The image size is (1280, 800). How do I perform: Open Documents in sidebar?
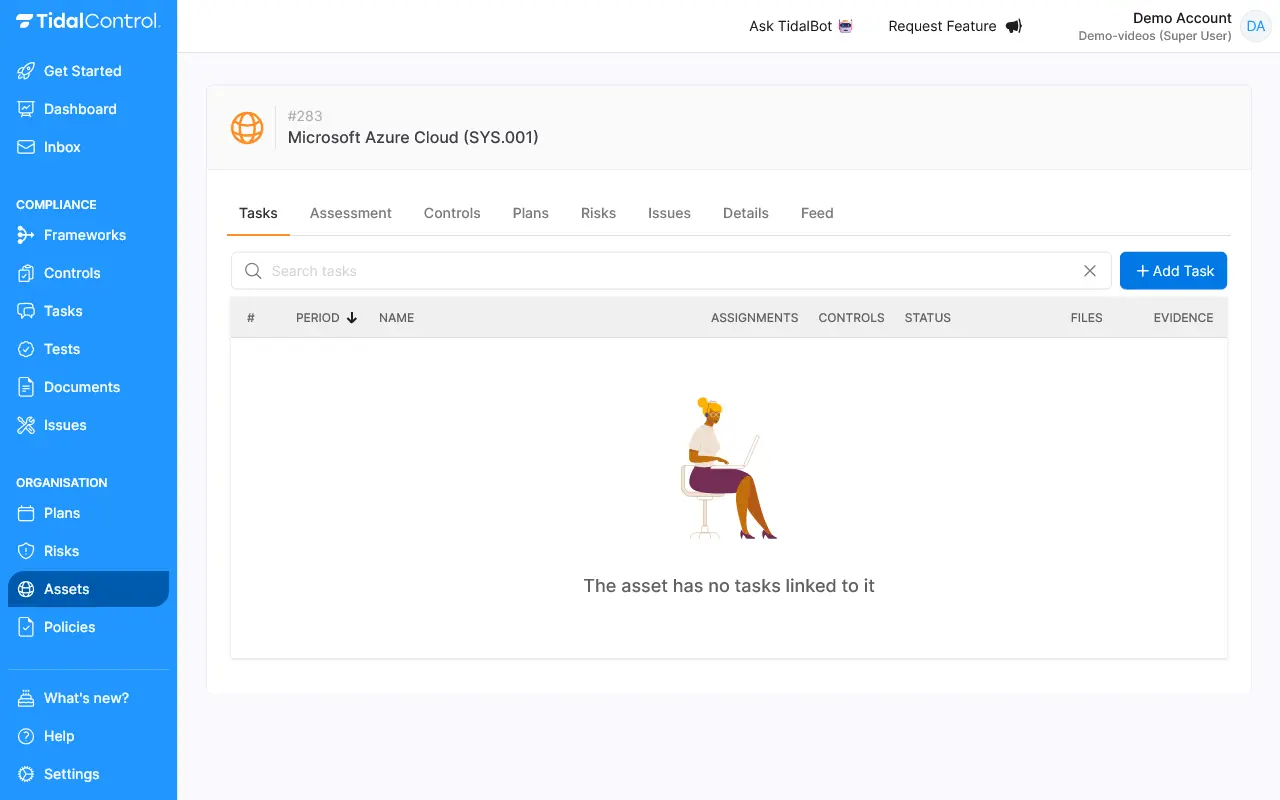[x=82, y=387]
